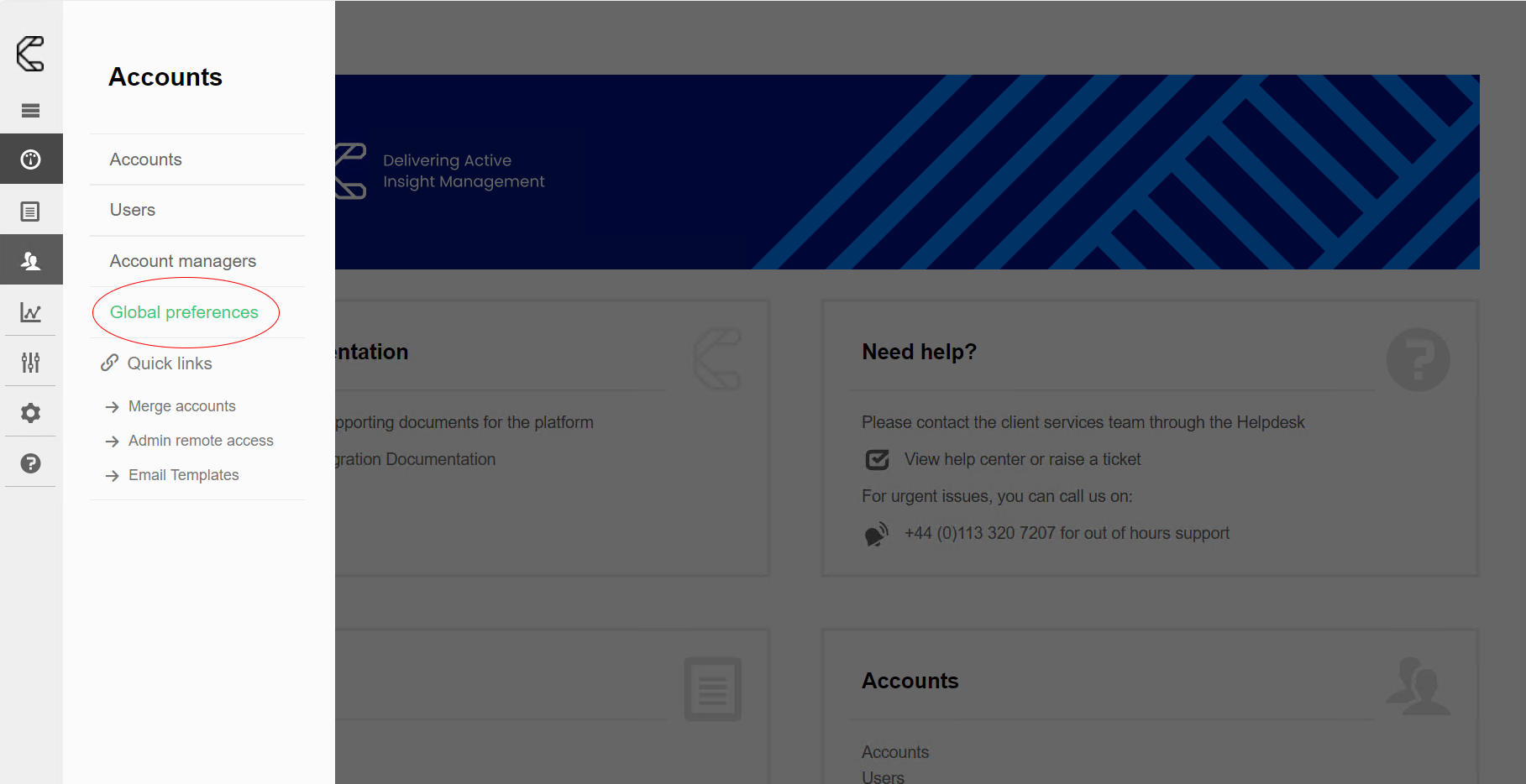Click View help center or raise a ticket
The image size is (1526, 784).
[x=1022, y=459]
